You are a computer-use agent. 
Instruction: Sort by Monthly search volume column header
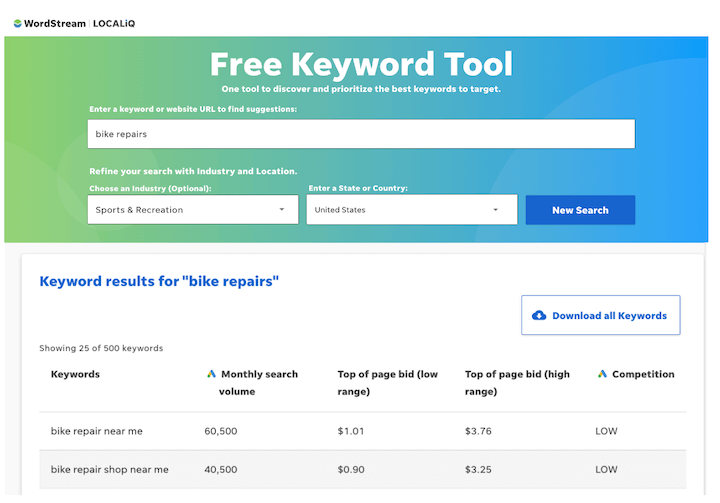coord(258,383)
